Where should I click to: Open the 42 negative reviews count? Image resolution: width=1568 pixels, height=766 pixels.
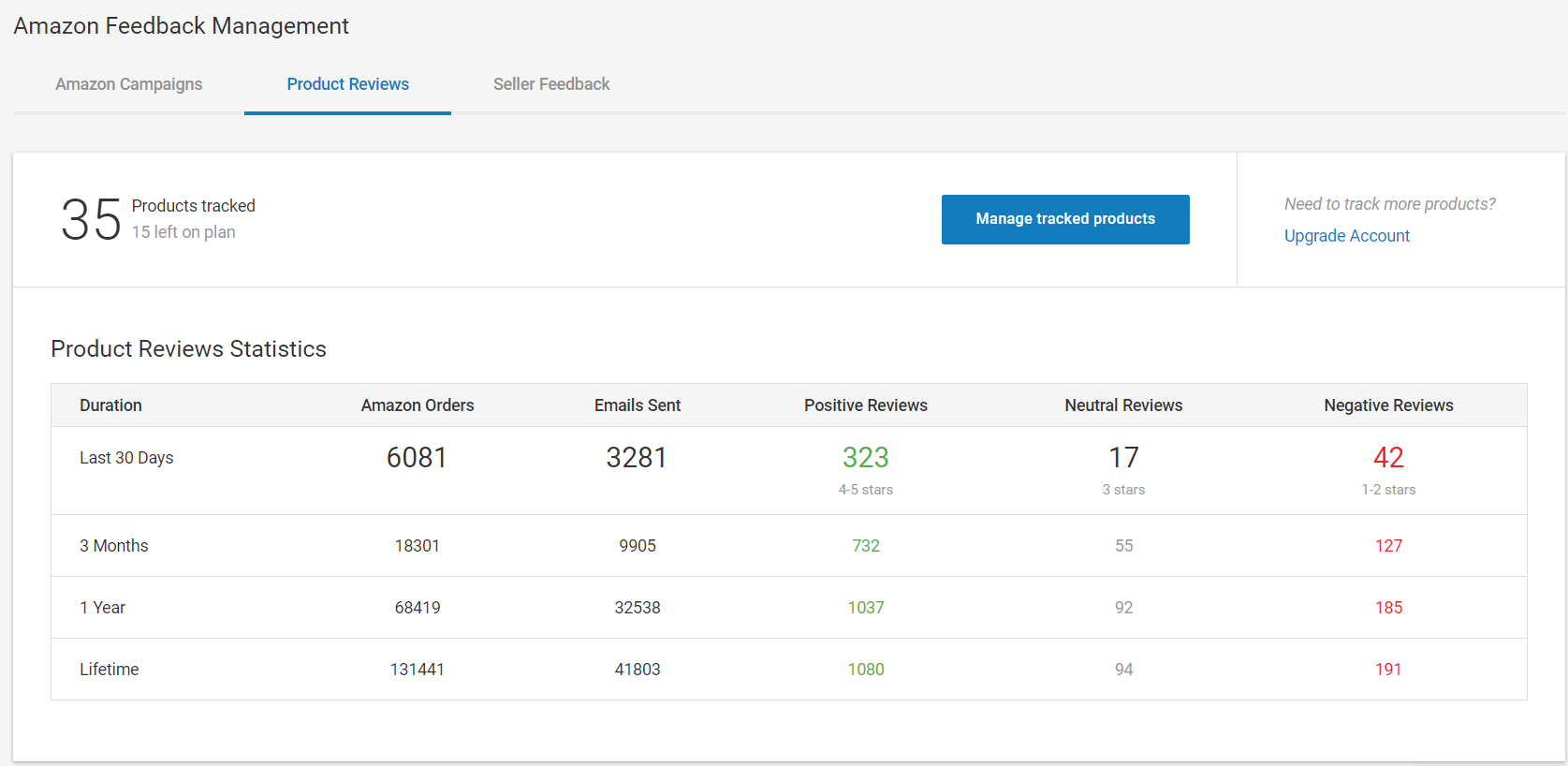pyautogui.click(x=1388, y=458)
